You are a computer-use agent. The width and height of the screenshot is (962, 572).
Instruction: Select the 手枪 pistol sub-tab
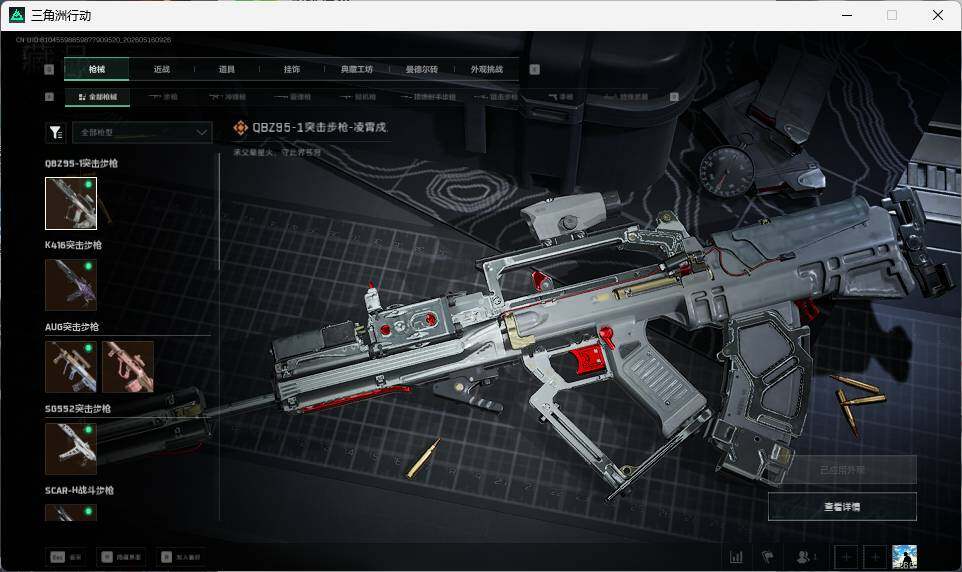coord(560,97)
